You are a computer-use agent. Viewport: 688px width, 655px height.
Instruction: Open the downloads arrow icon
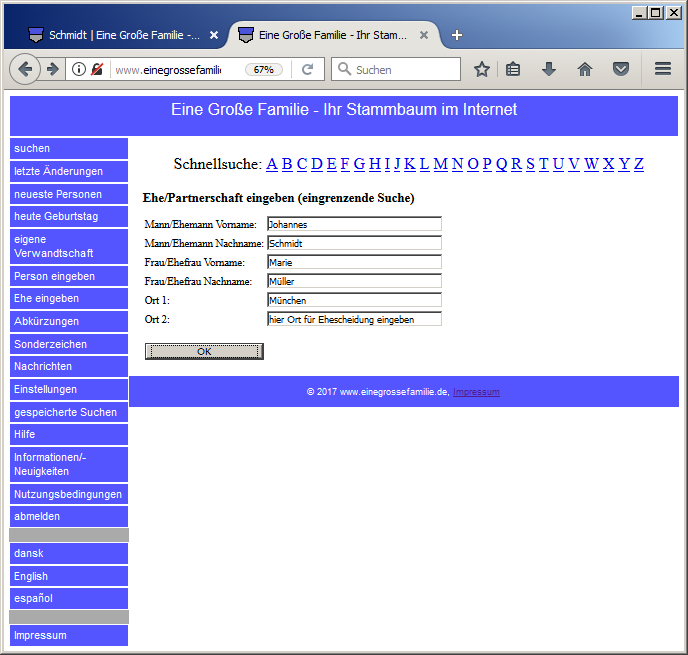(548, 69)
